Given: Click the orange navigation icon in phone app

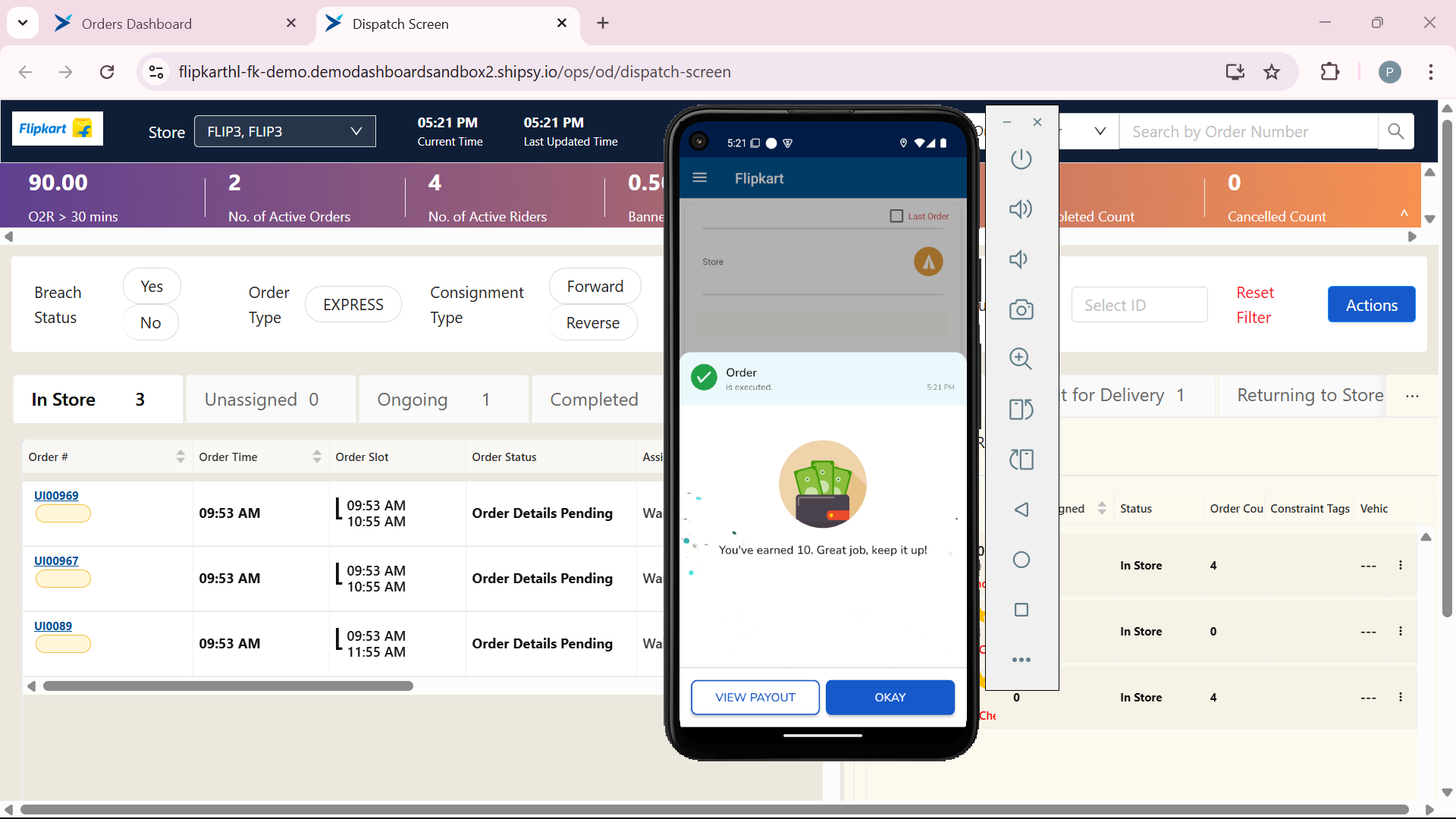Looking at the screenshot, I should point(928,262).
